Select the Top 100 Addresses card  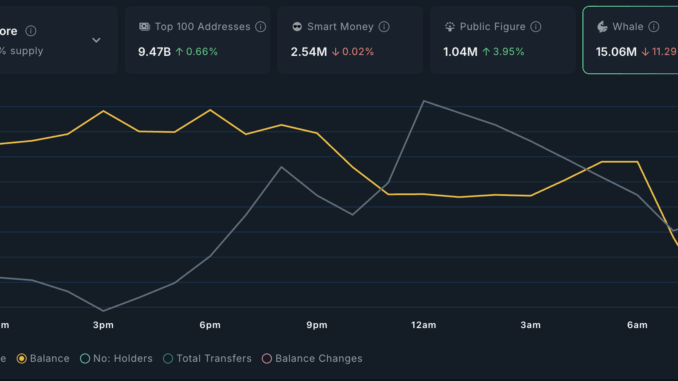point(198,40)
